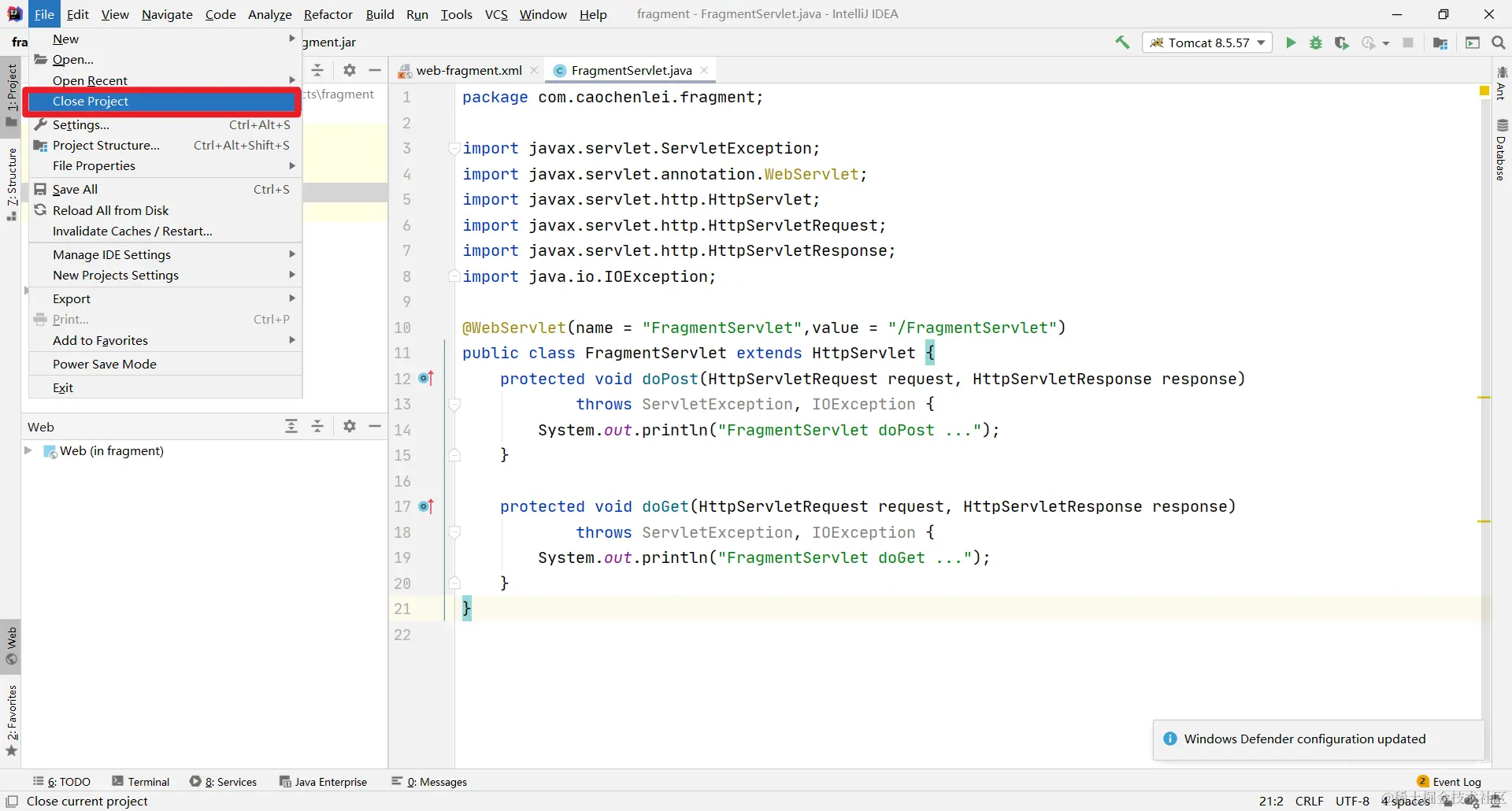The image size is (1512, 811).
Task: Toggle the Structure tool window stripe button
Action: (11, 183)
